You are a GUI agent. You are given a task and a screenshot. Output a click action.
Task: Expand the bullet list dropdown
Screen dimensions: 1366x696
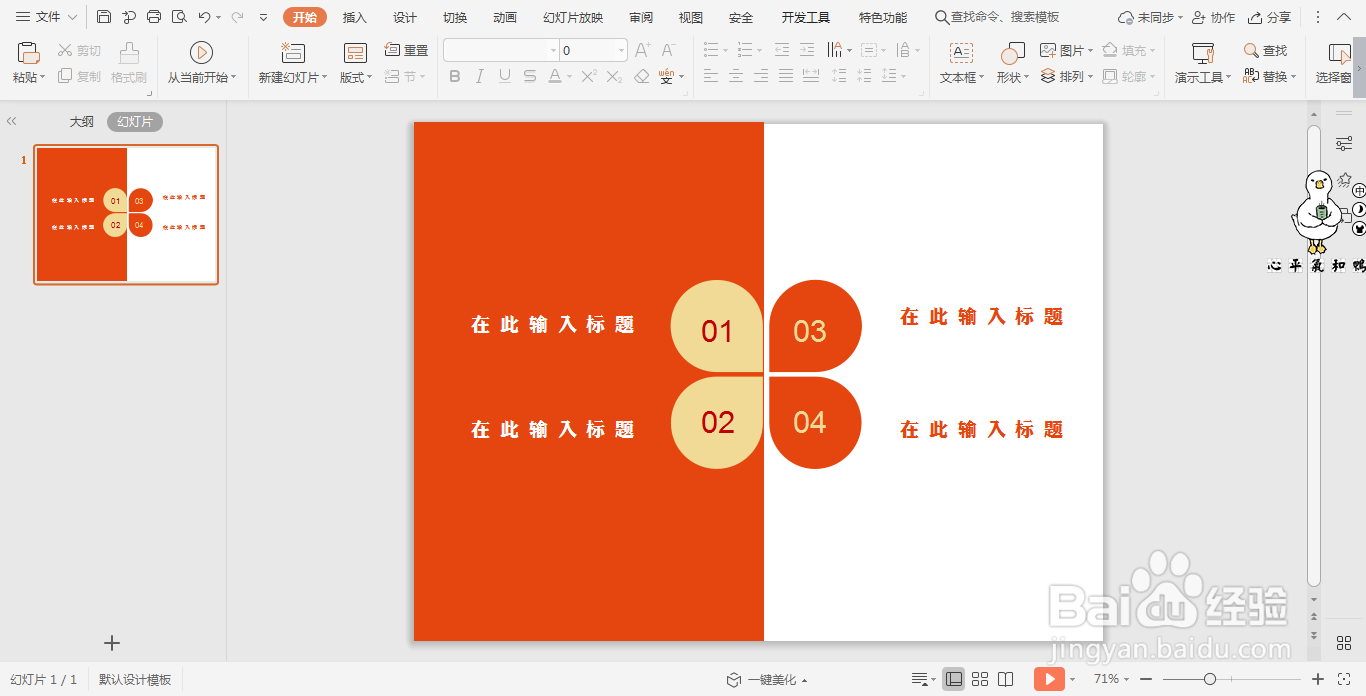point(724,50)
